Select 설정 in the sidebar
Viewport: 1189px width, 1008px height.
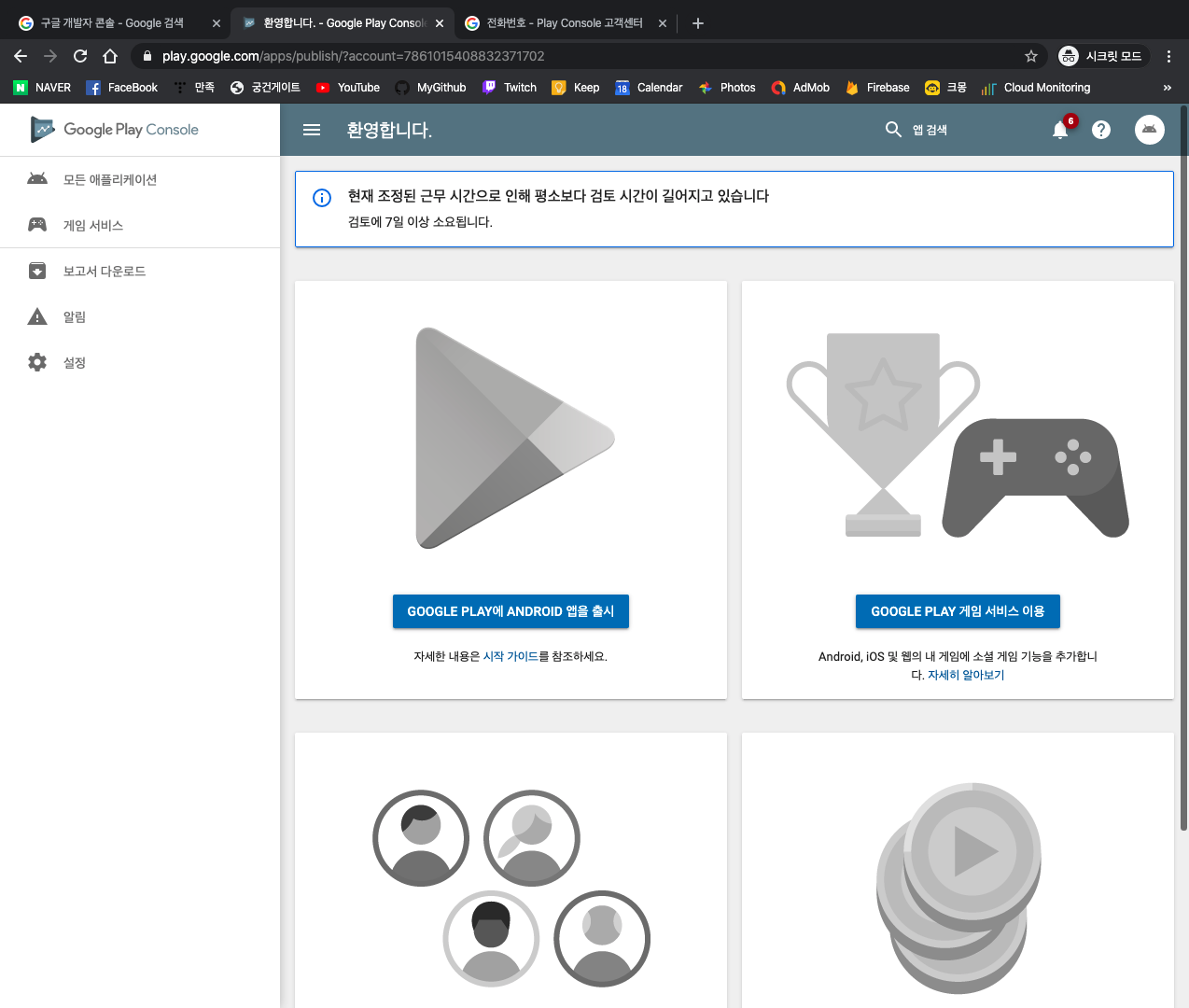(140, 362)
